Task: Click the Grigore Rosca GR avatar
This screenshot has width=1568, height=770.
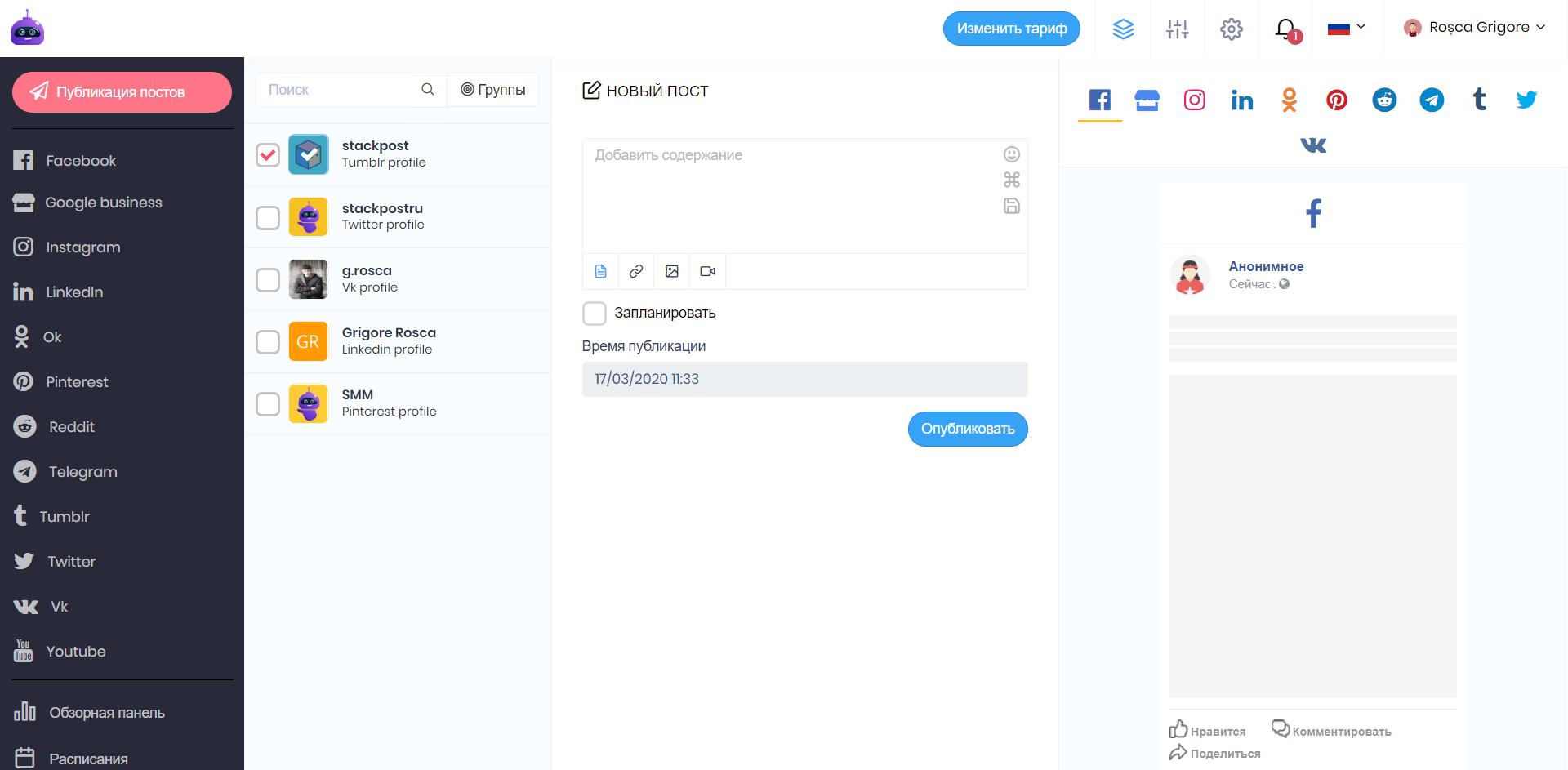Action: coord(309,341)
